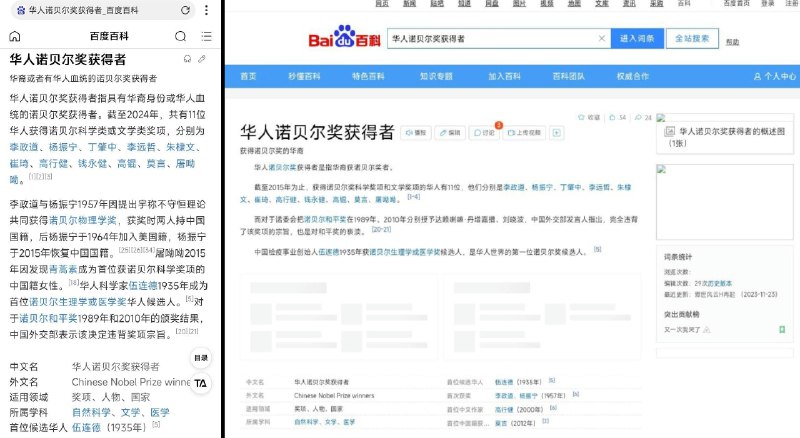The width and height of the screenshot is (800, 438).
Task: Open 诺贝尔奖 link in desktop first paragraph
Action: [282, 167]
